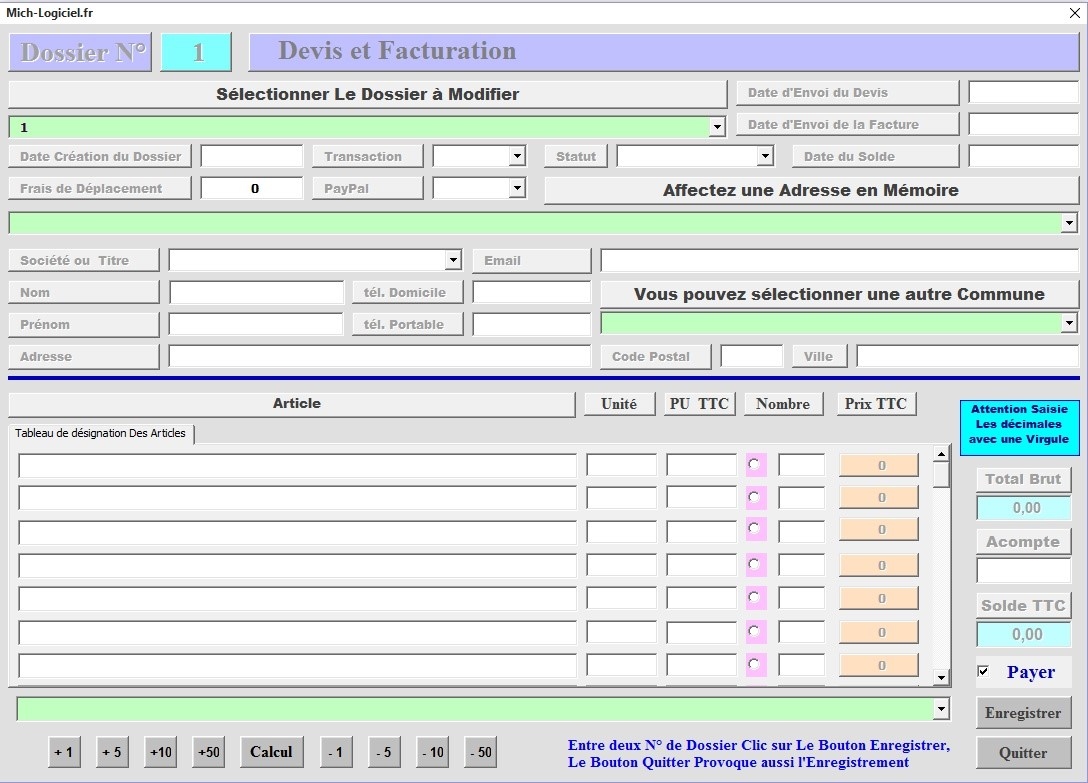Click the -50 button

[480, 752]
